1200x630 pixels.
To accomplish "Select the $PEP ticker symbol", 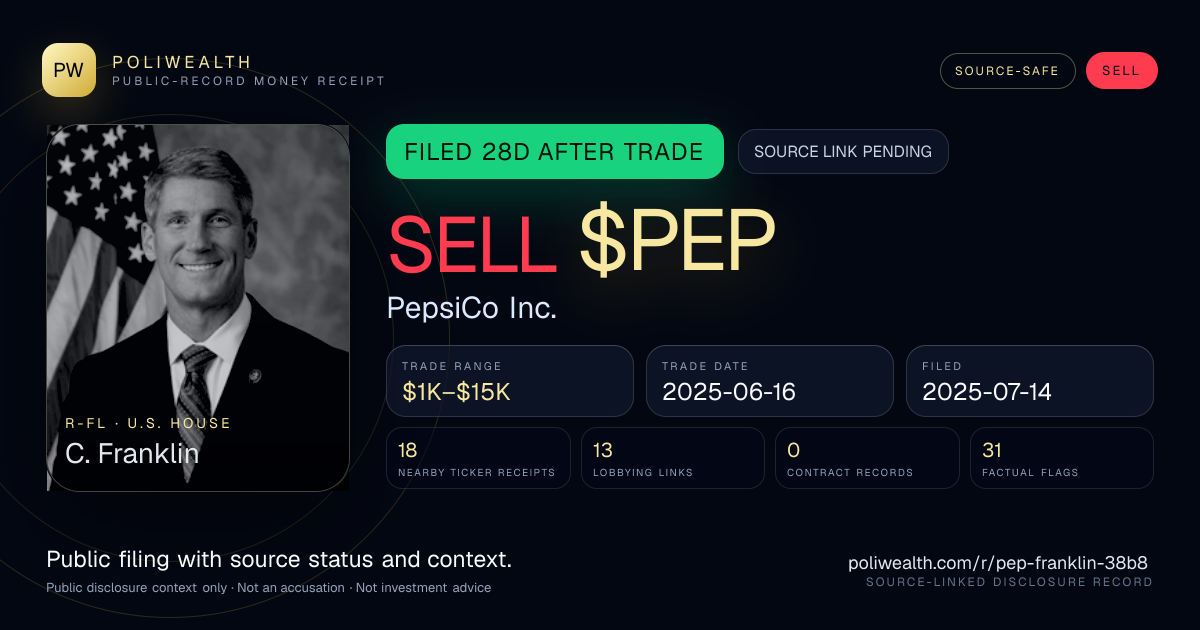I will tap(677, 244).
